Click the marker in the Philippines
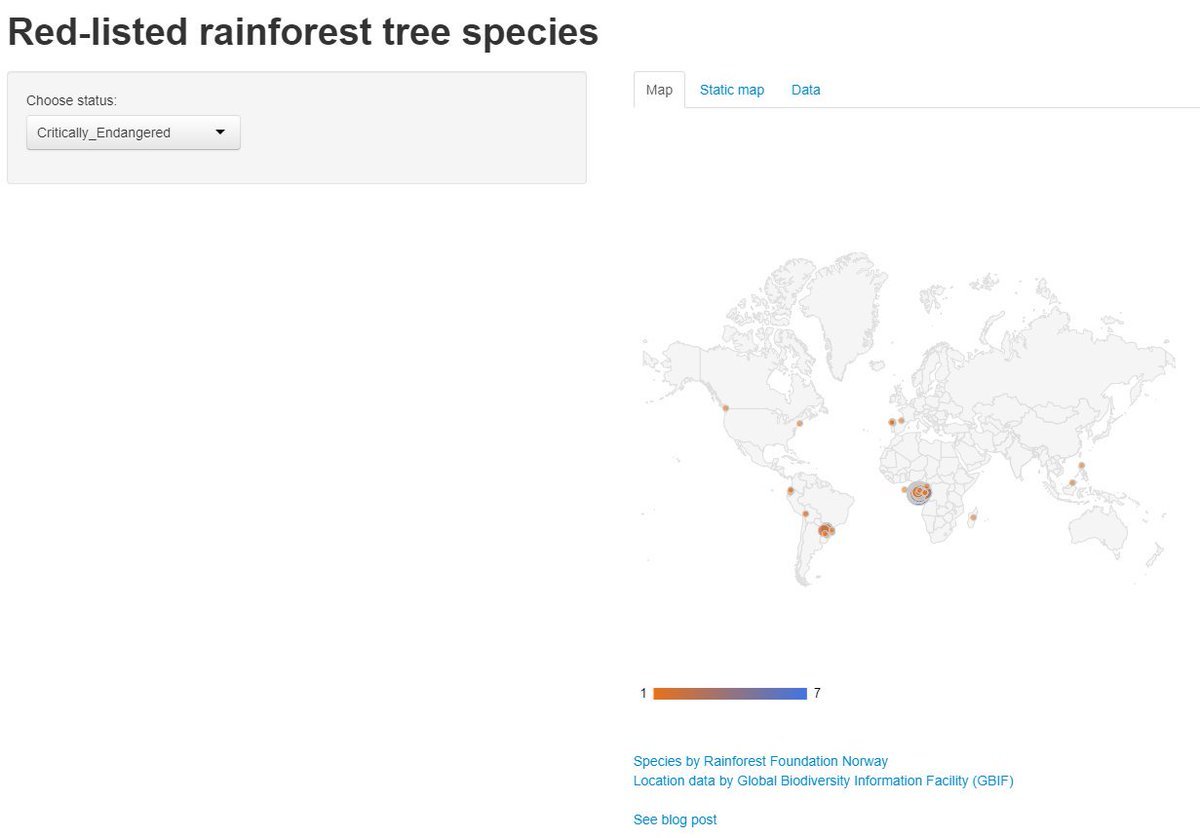 tap(1082, 465)
